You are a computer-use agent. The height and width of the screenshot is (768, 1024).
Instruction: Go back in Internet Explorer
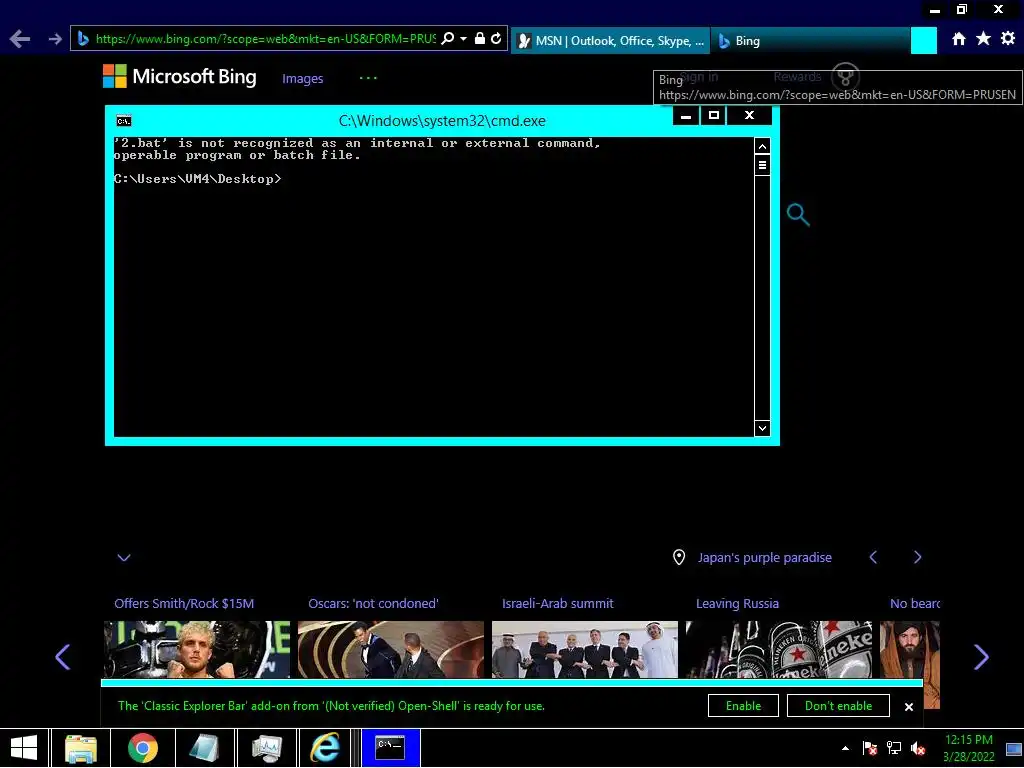[20, 39]
